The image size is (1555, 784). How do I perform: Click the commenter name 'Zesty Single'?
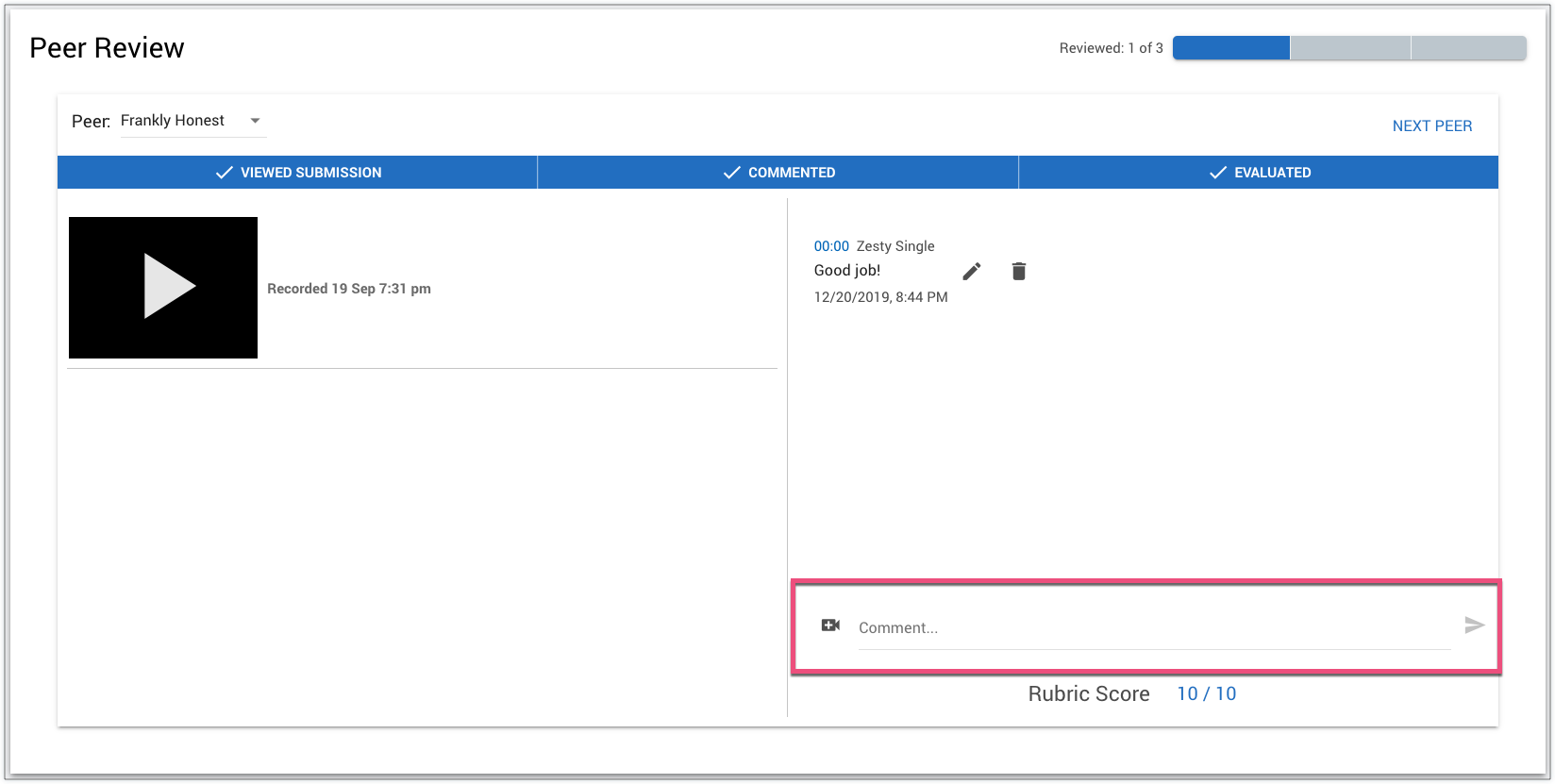(895, 246)
